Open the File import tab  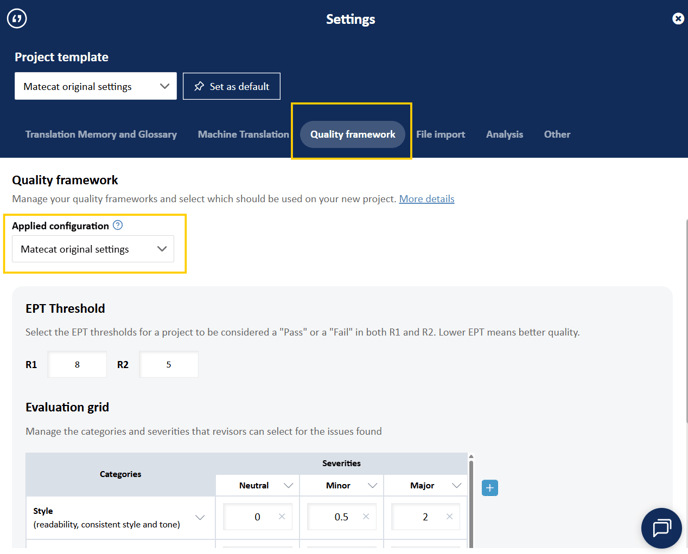(x=440, y=134)
